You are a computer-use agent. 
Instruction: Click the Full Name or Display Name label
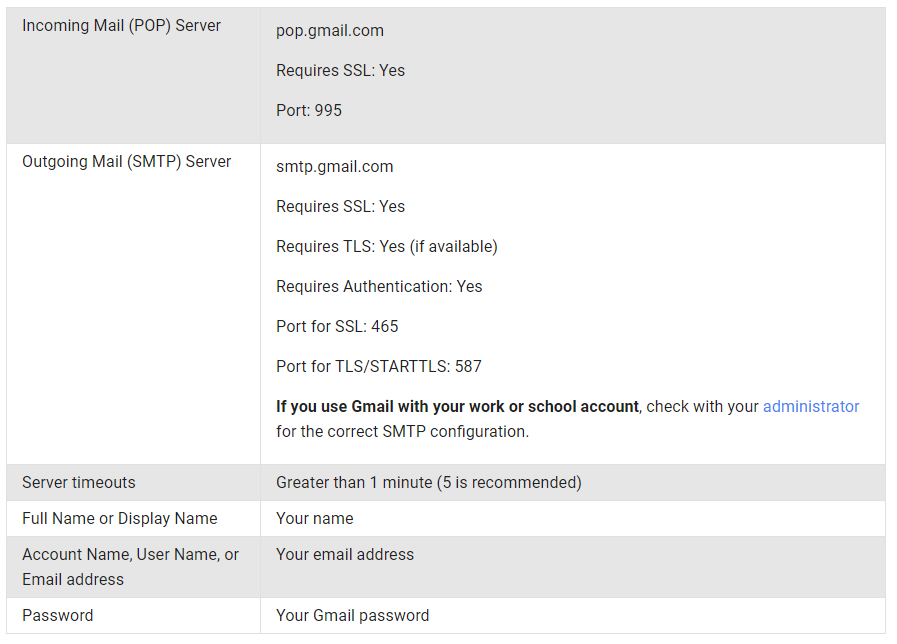pos(120,519)
